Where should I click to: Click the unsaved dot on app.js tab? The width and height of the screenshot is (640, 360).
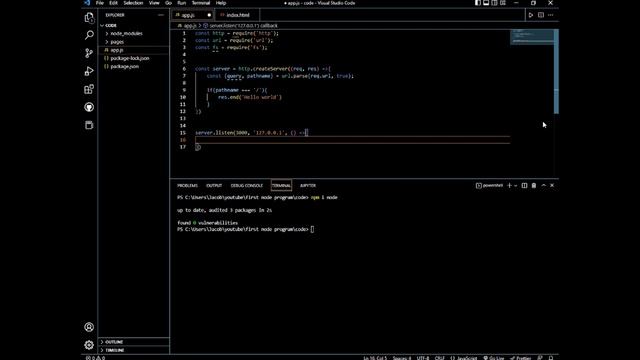point(209,15)
